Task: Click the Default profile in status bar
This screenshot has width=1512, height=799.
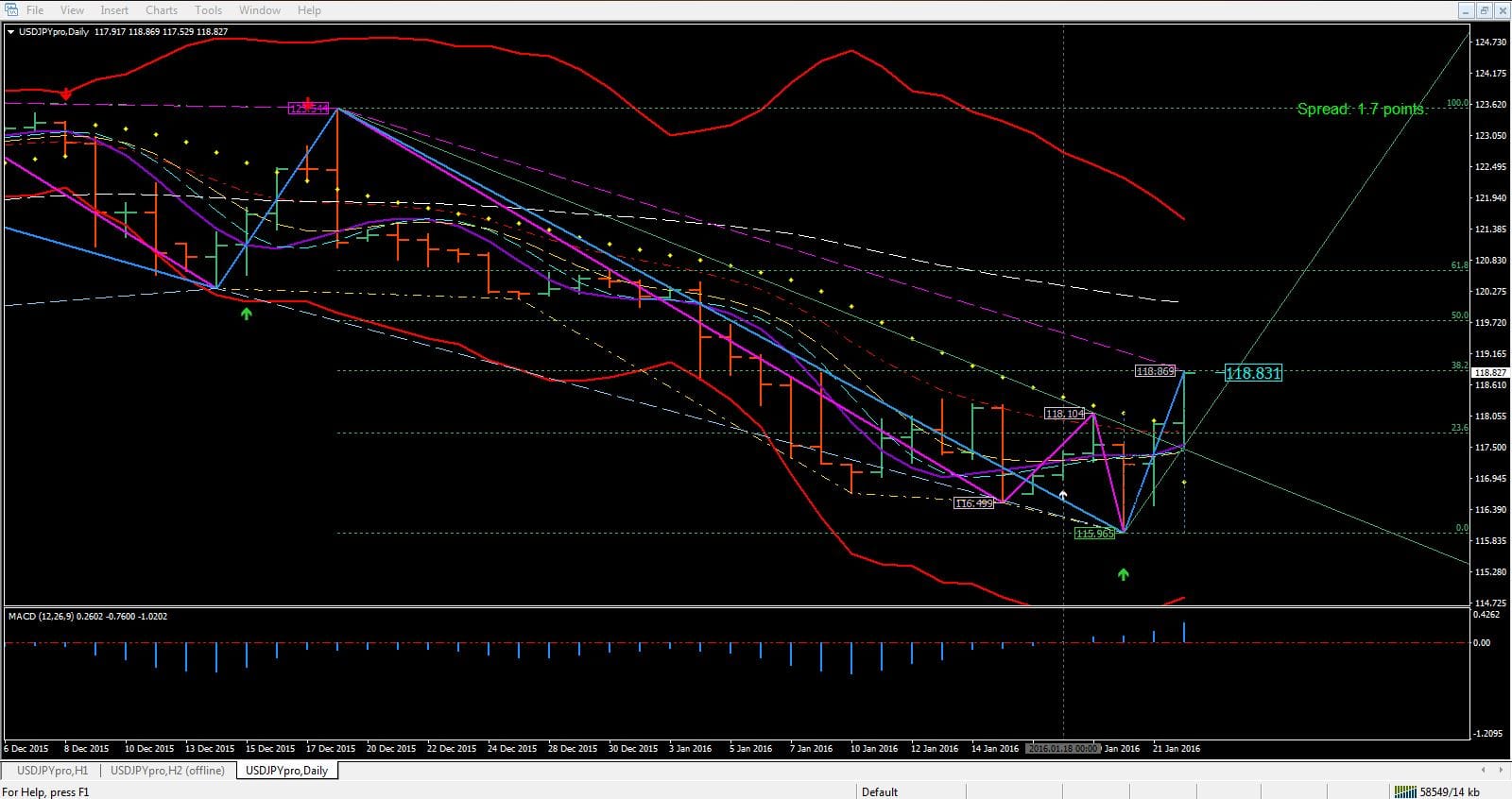Action: click(x=879, y=791)
